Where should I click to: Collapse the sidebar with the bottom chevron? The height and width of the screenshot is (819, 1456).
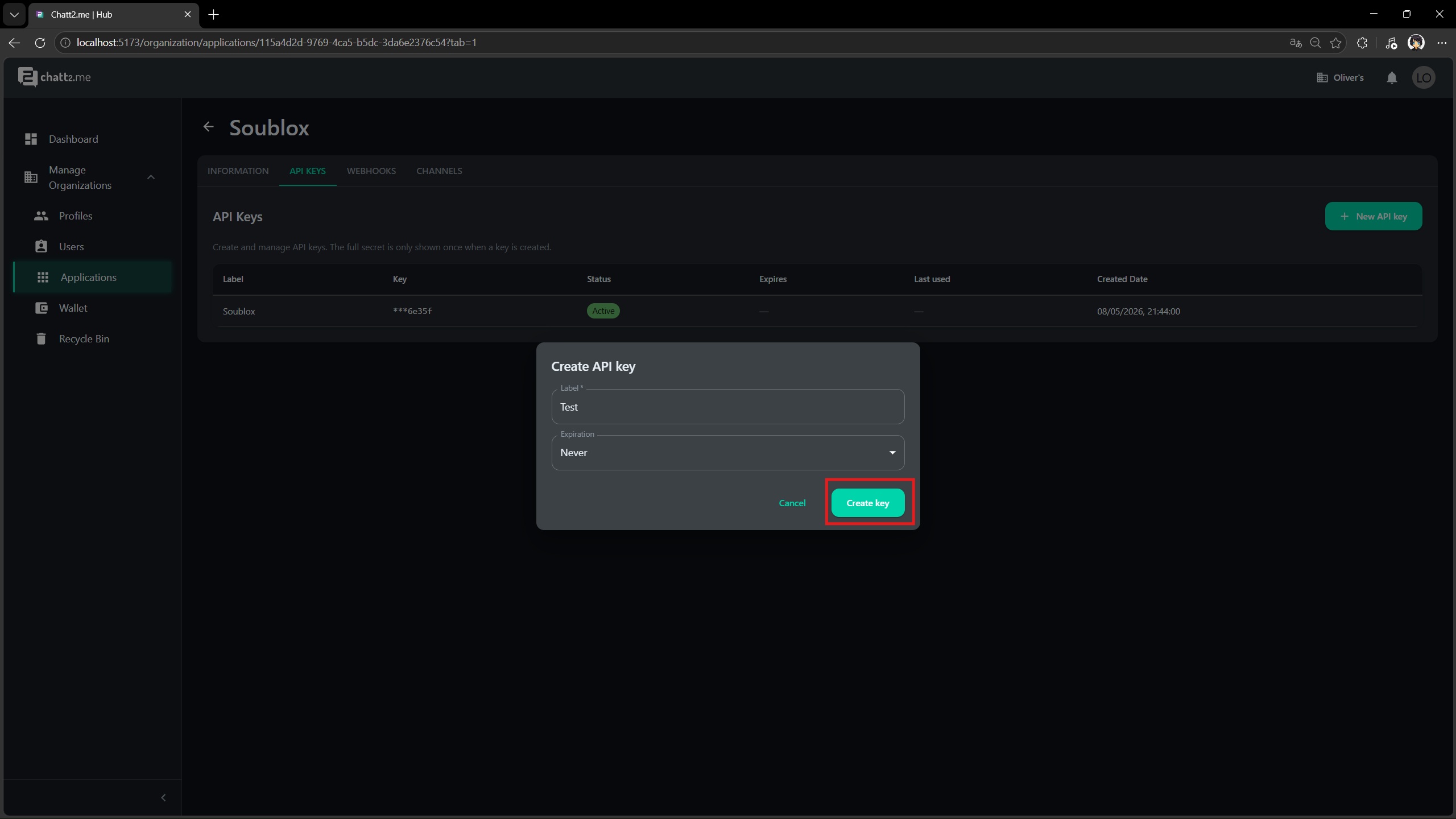[163, 797]
